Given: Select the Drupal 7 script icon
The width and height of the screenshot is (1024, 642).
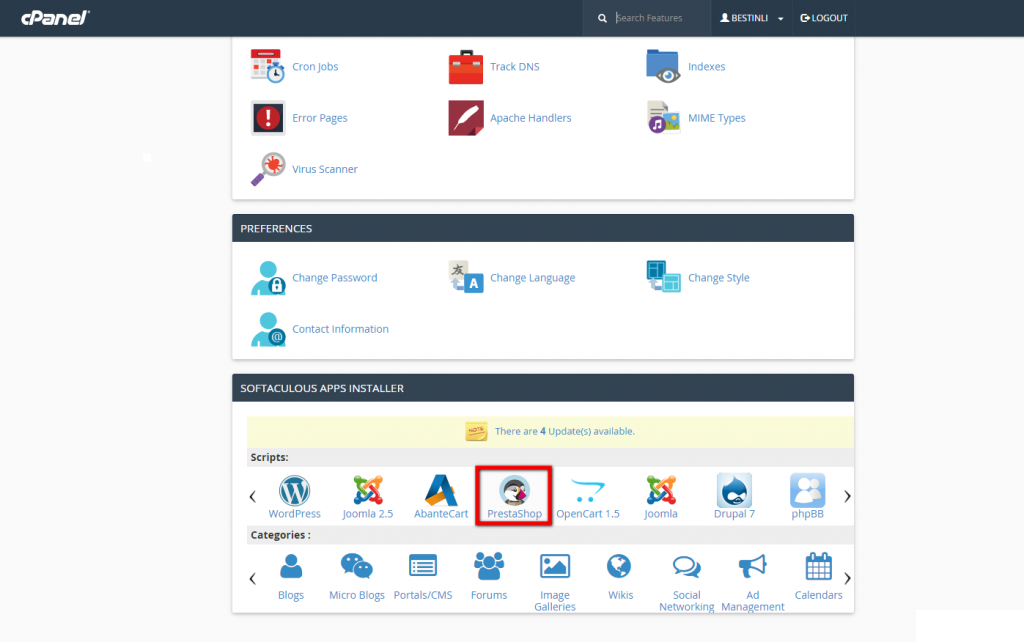Looking at the screenshot, I should [x=734, y=491].
